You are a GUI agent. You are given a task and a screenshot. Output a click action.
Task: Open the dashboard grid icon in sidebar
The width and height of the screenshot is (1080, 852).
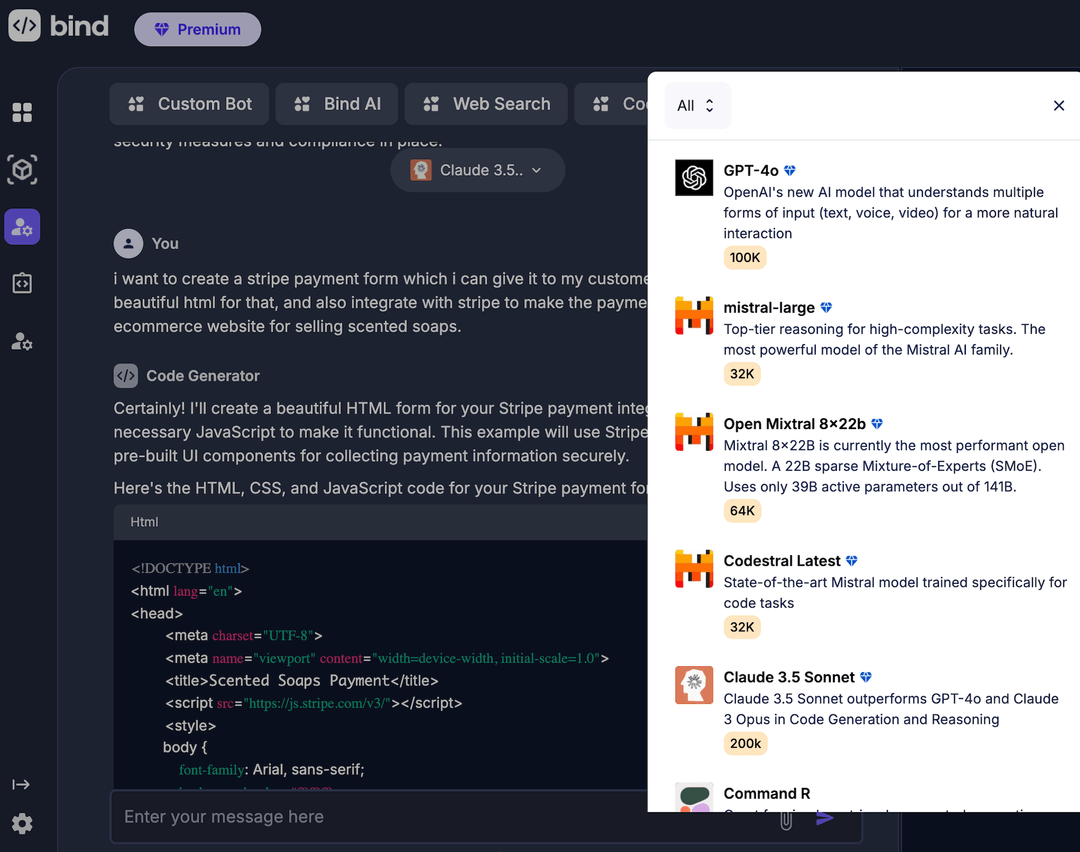point(22,113)
